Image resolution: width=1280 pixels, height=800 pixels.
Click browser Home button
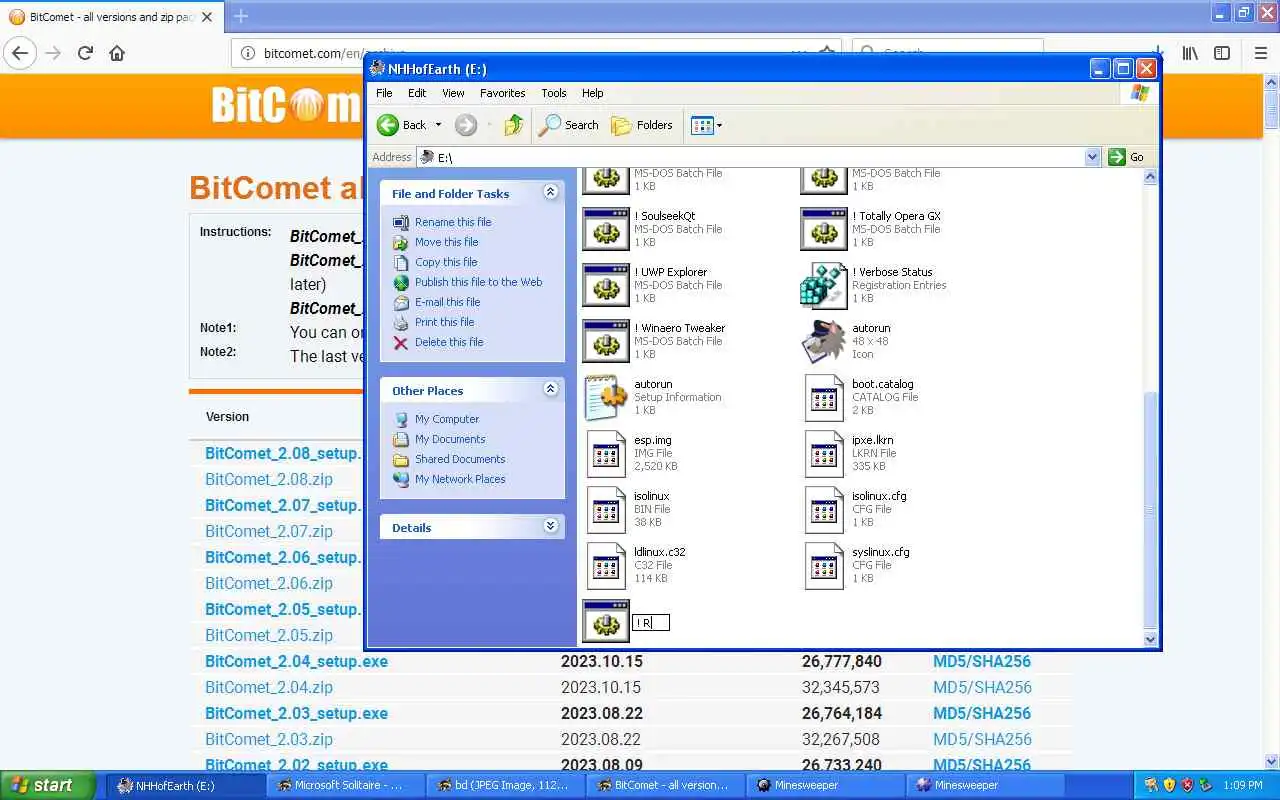click(117, 53)
